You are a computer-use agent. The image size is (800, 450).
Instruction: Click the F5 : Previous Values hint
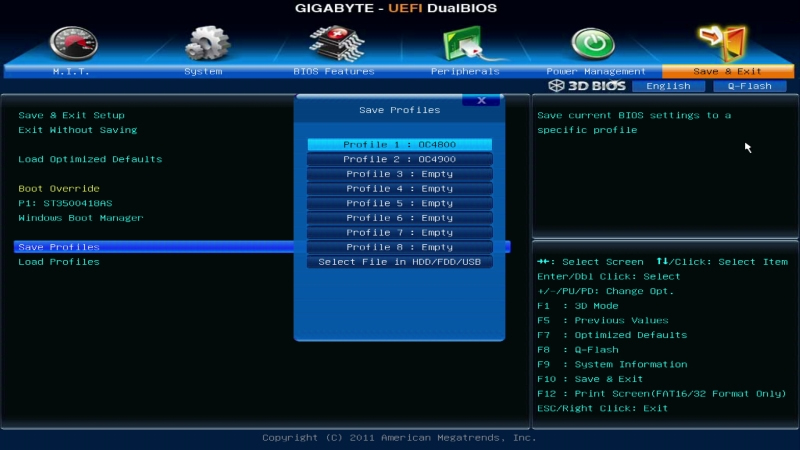603,320
